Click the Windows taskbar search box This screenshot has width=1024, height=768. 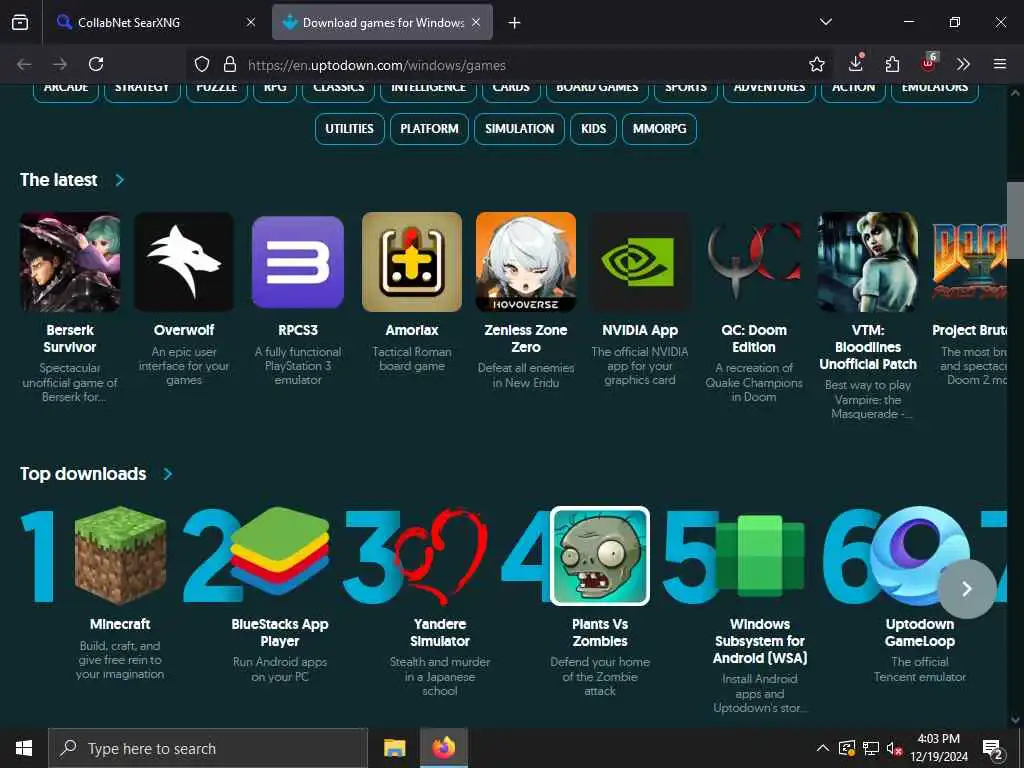(x=208, y=748)
